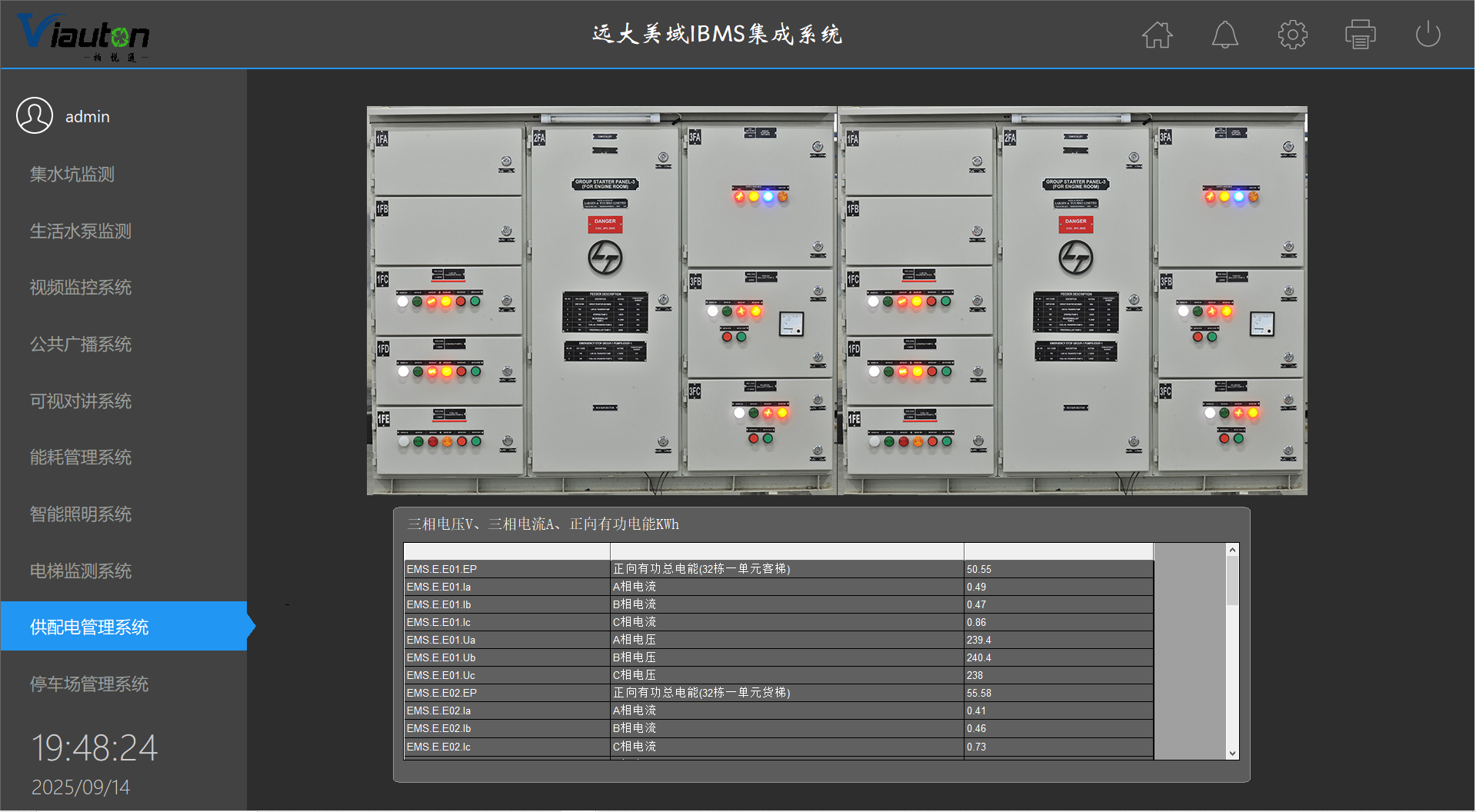Click the left switchgear cabinet image

[601, 300]
